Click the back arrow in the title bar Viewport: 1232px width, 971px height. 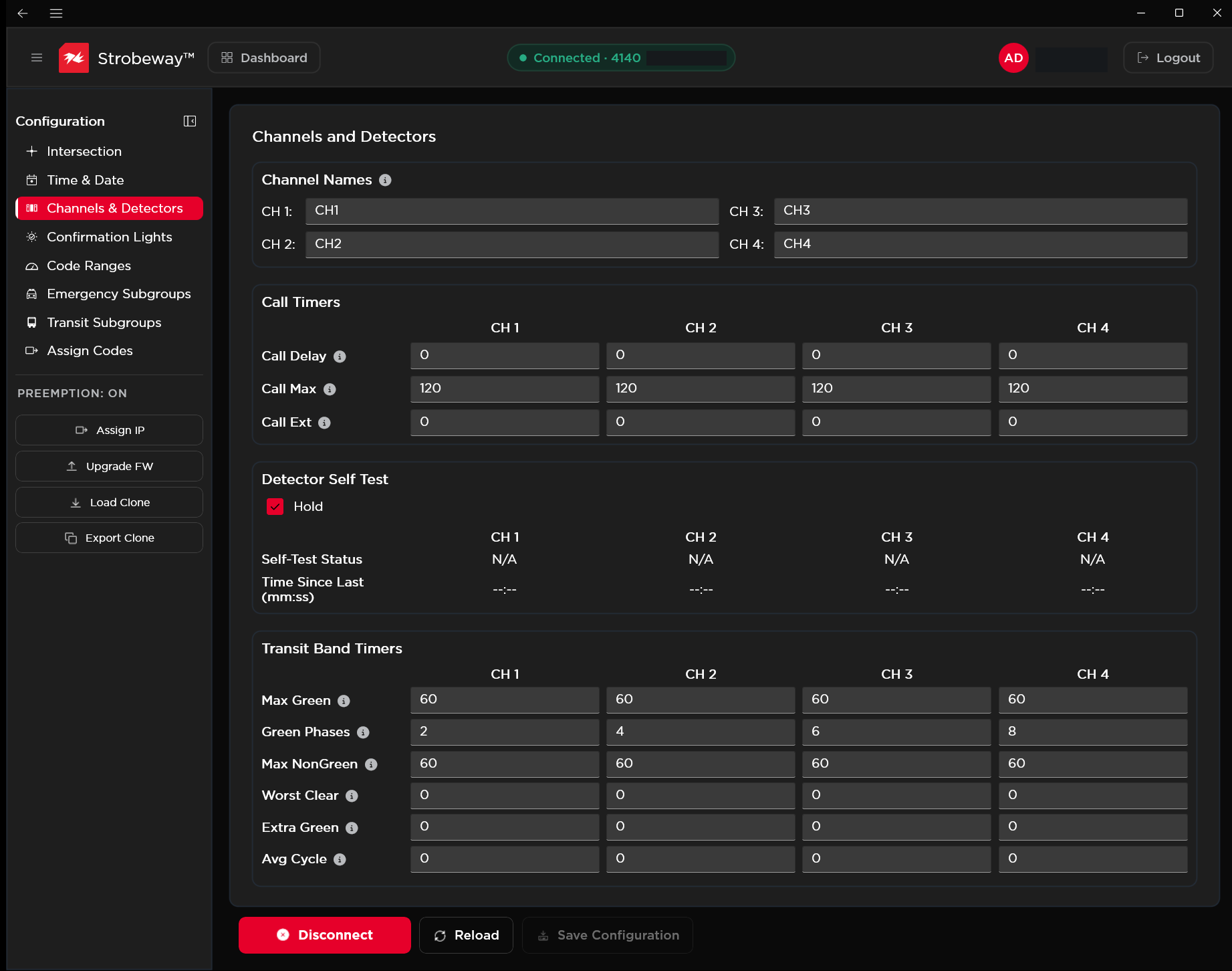(23, 13)
